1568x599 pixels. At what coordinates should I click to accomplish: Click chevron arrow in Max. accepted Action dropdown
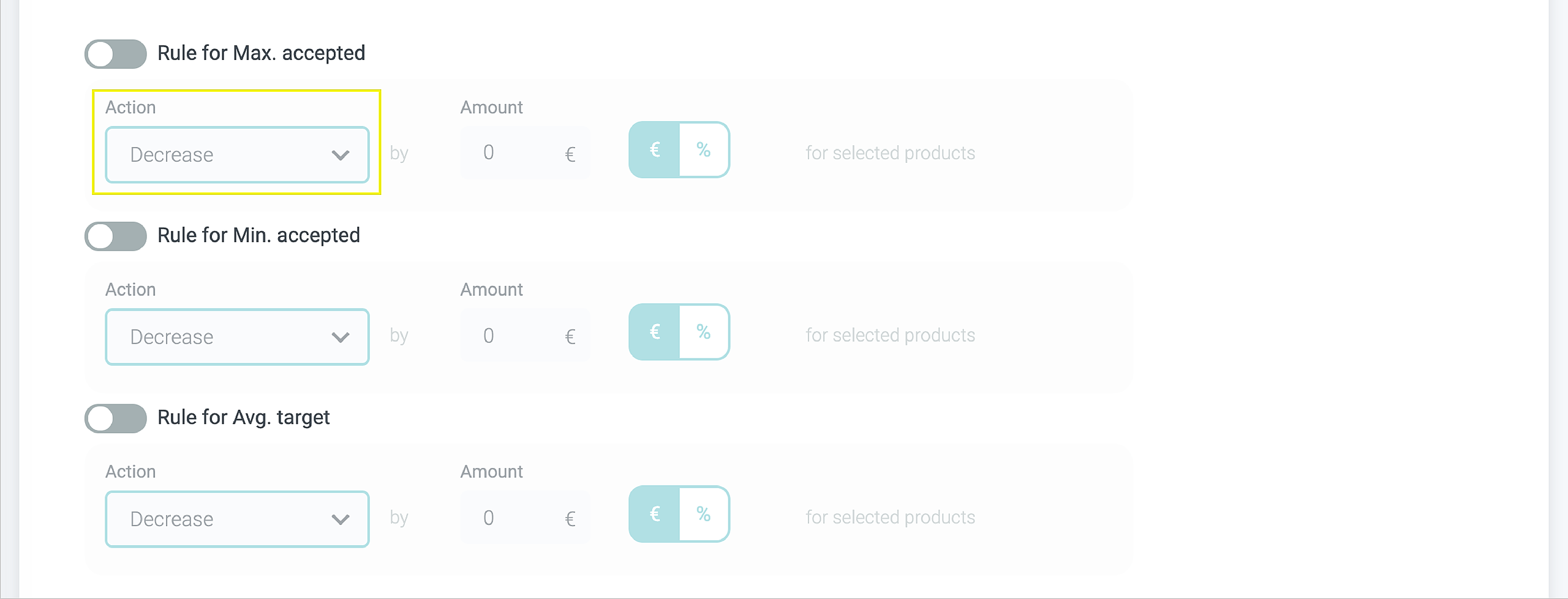[x=340, y=155]
